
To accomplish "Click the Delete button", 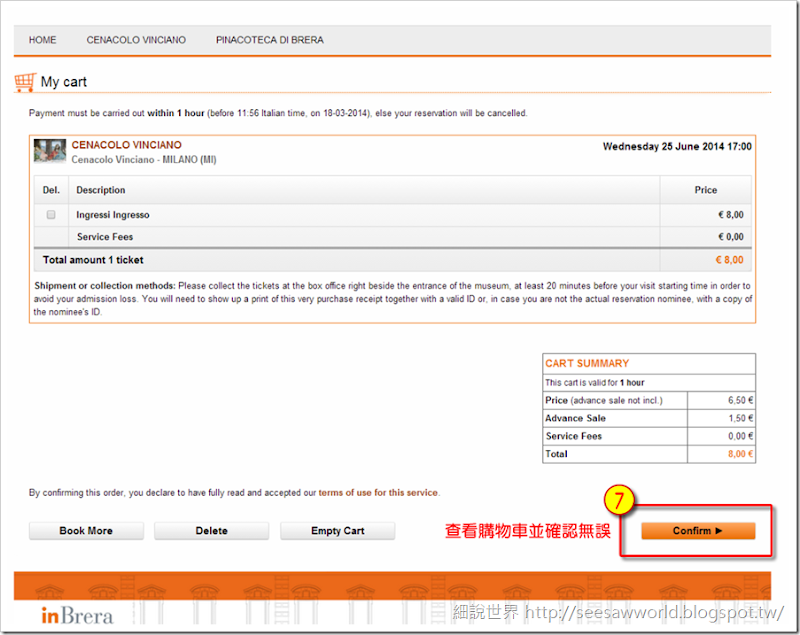I will click(212, 530).
